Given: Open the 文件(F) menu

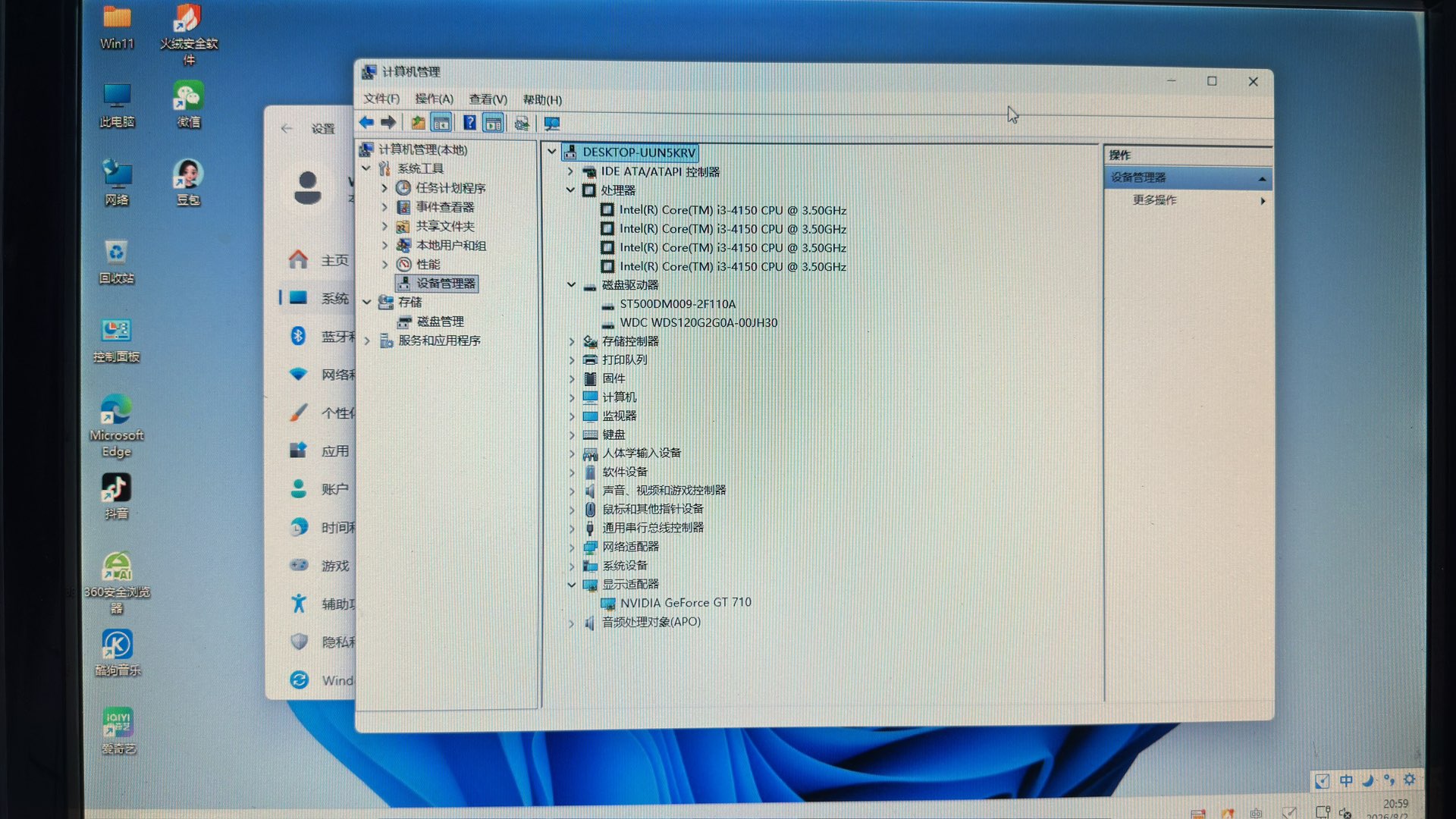Looking at the screenshot, I should tap(381, 99).
